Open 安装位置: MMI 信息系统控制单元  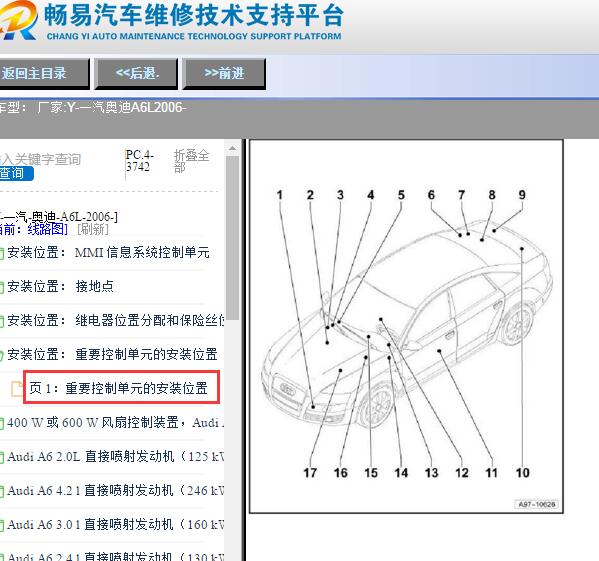[108, 252]
